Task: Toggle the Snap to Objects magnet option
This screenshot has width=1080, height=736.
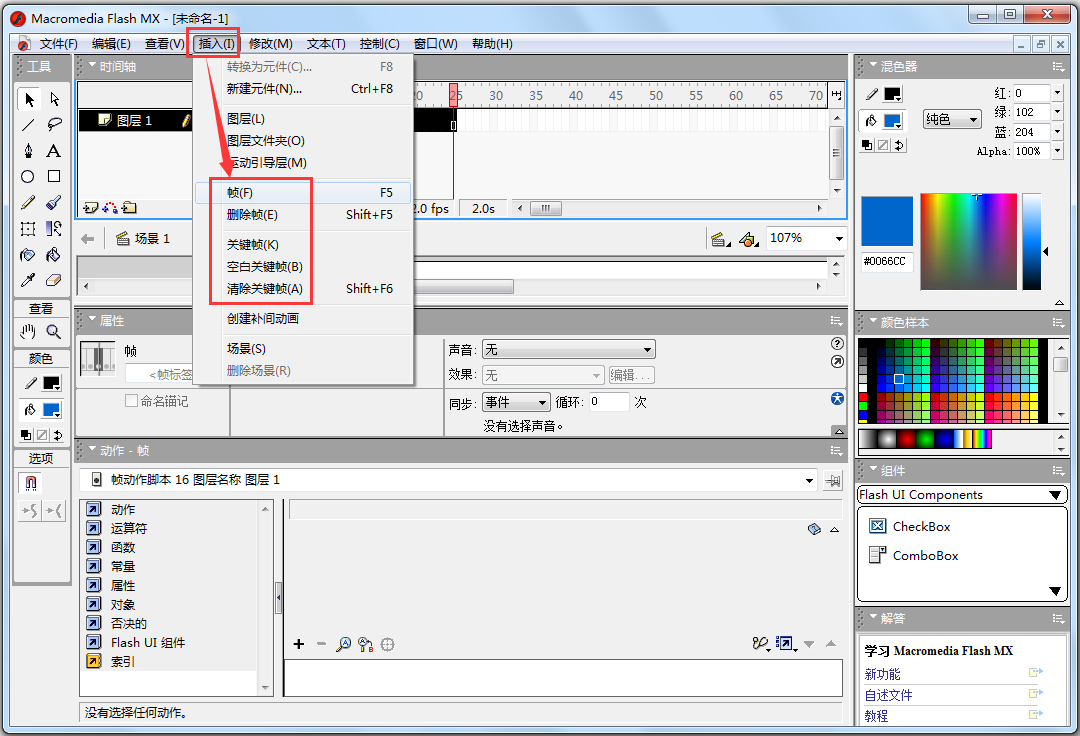Action: click(x=30, y=483)
